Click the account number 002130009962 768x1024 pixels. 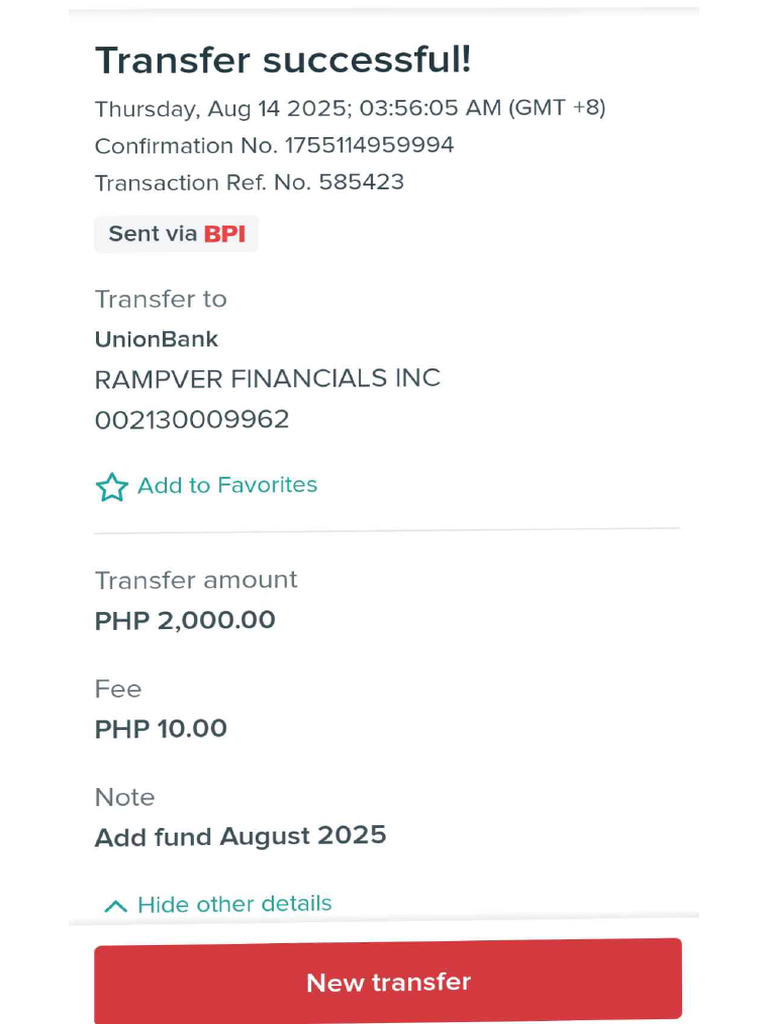(x=192, y=420)
